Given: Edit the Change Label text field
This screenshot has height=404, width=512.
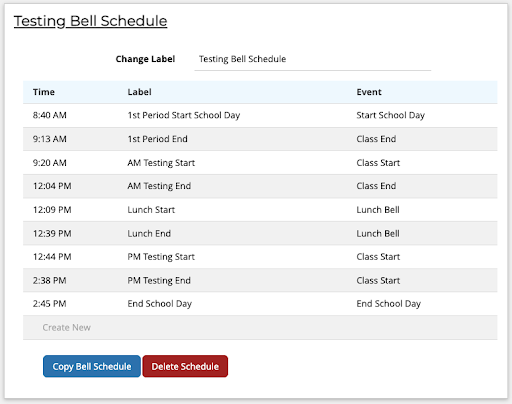Looking at the screenshot, I should (x=313, y=59).
